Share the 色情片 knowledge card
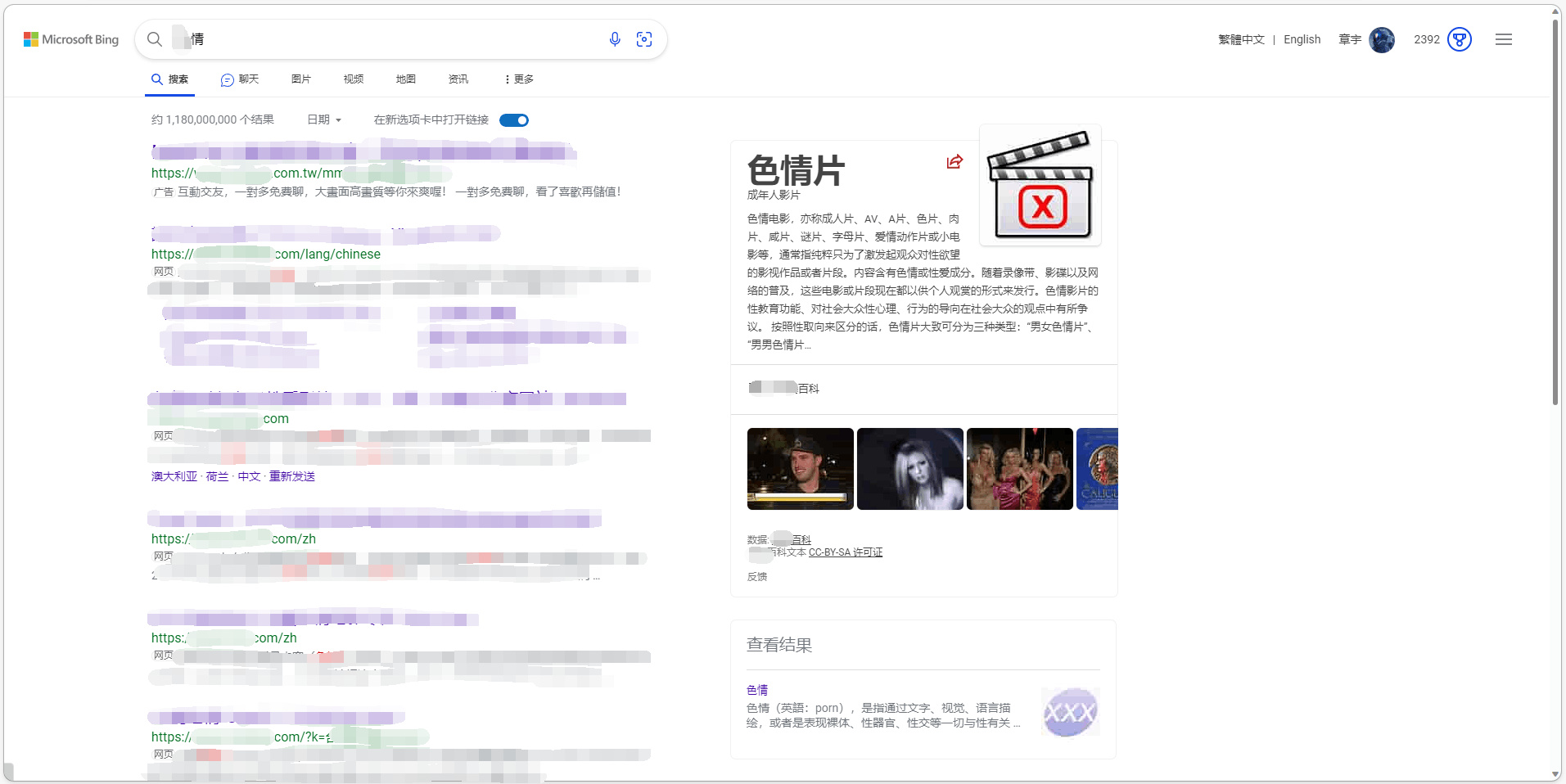This screenshot has height=784, width=1566. point(954,162)
